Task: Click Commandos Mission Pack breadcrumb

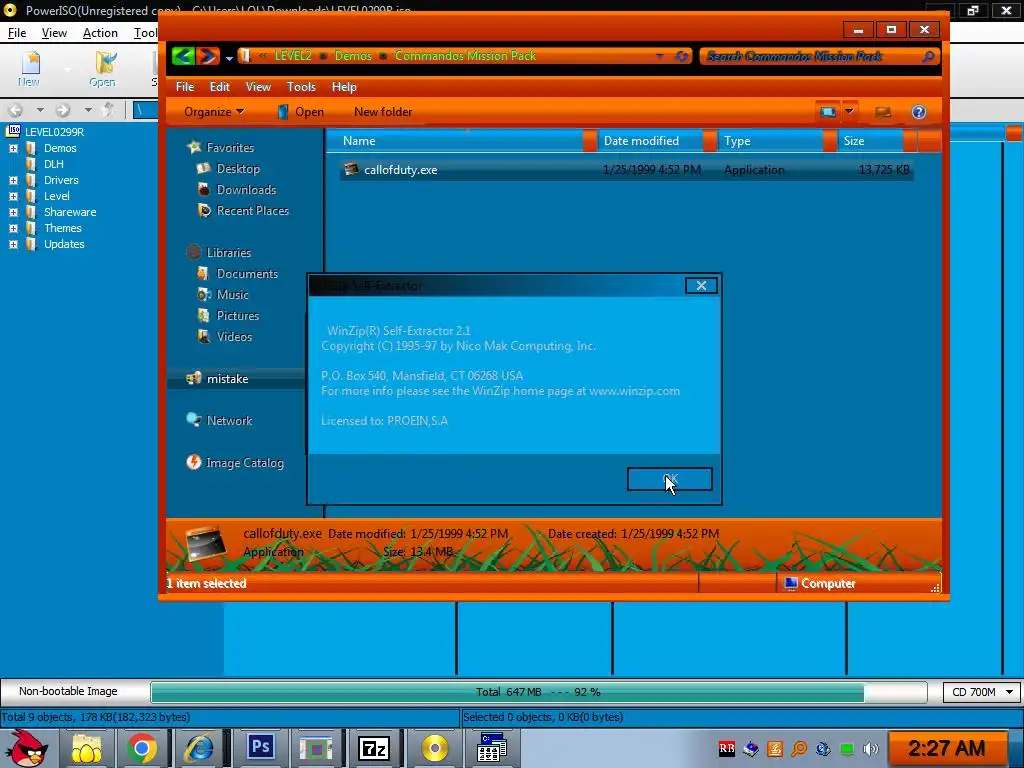Action: 465,56
